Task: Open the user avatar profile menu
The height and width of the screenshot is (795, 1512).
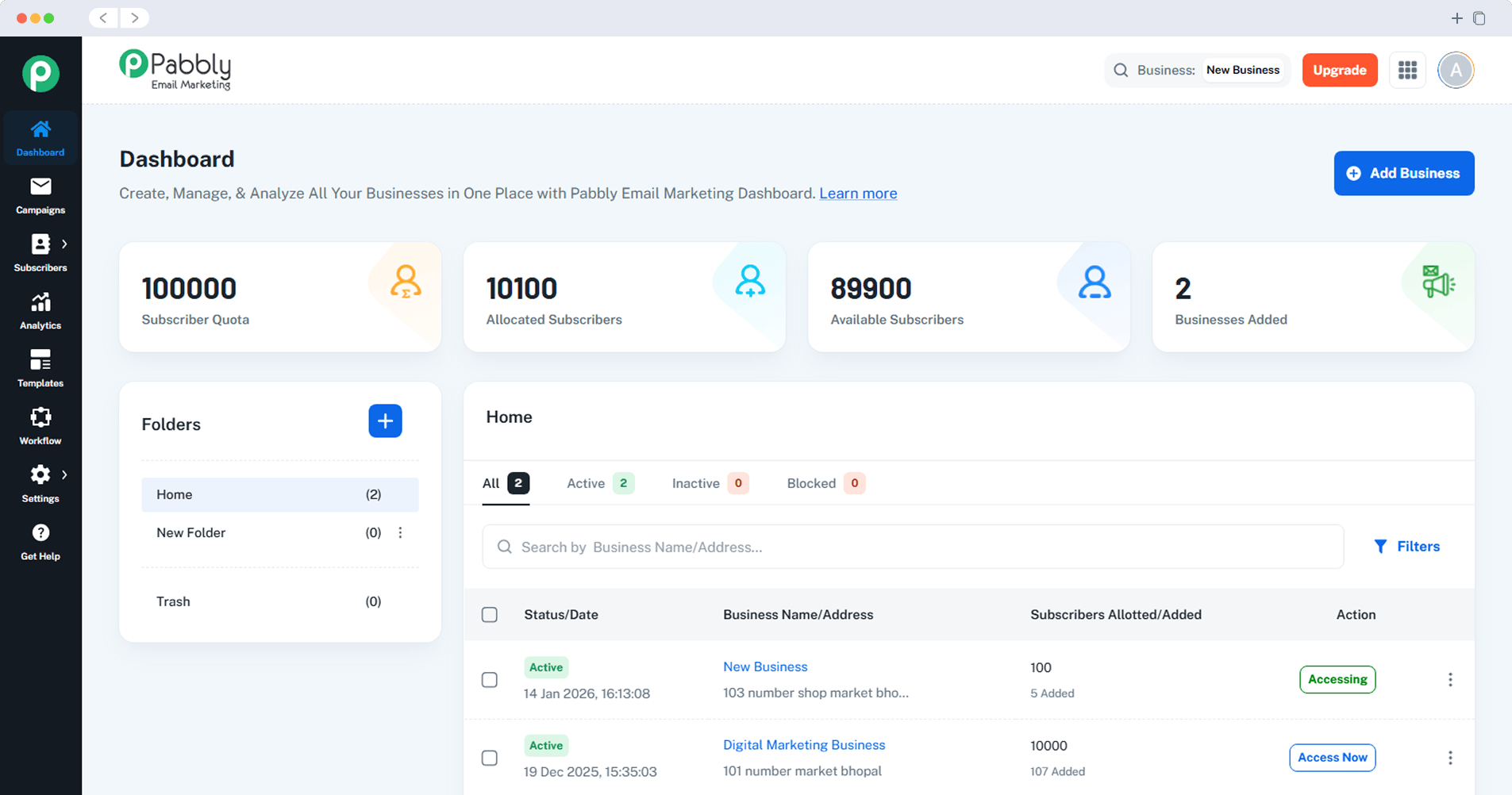Action: coord(1456,71)
